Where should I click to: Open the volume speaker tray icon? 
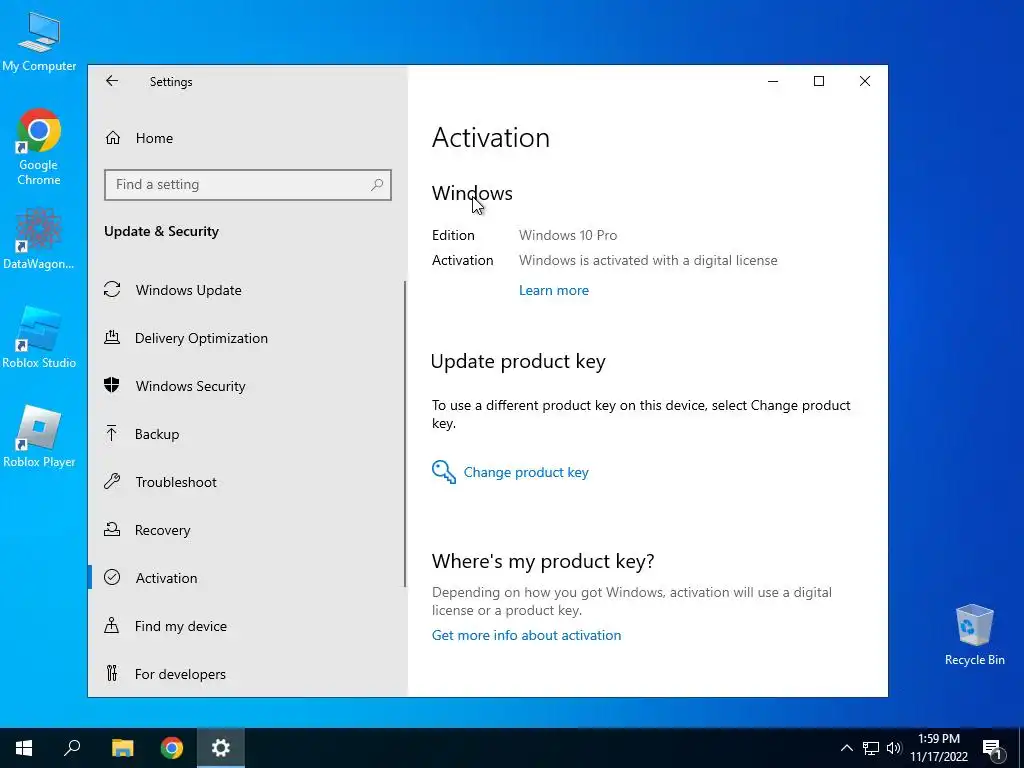click(x=894, y=748)
